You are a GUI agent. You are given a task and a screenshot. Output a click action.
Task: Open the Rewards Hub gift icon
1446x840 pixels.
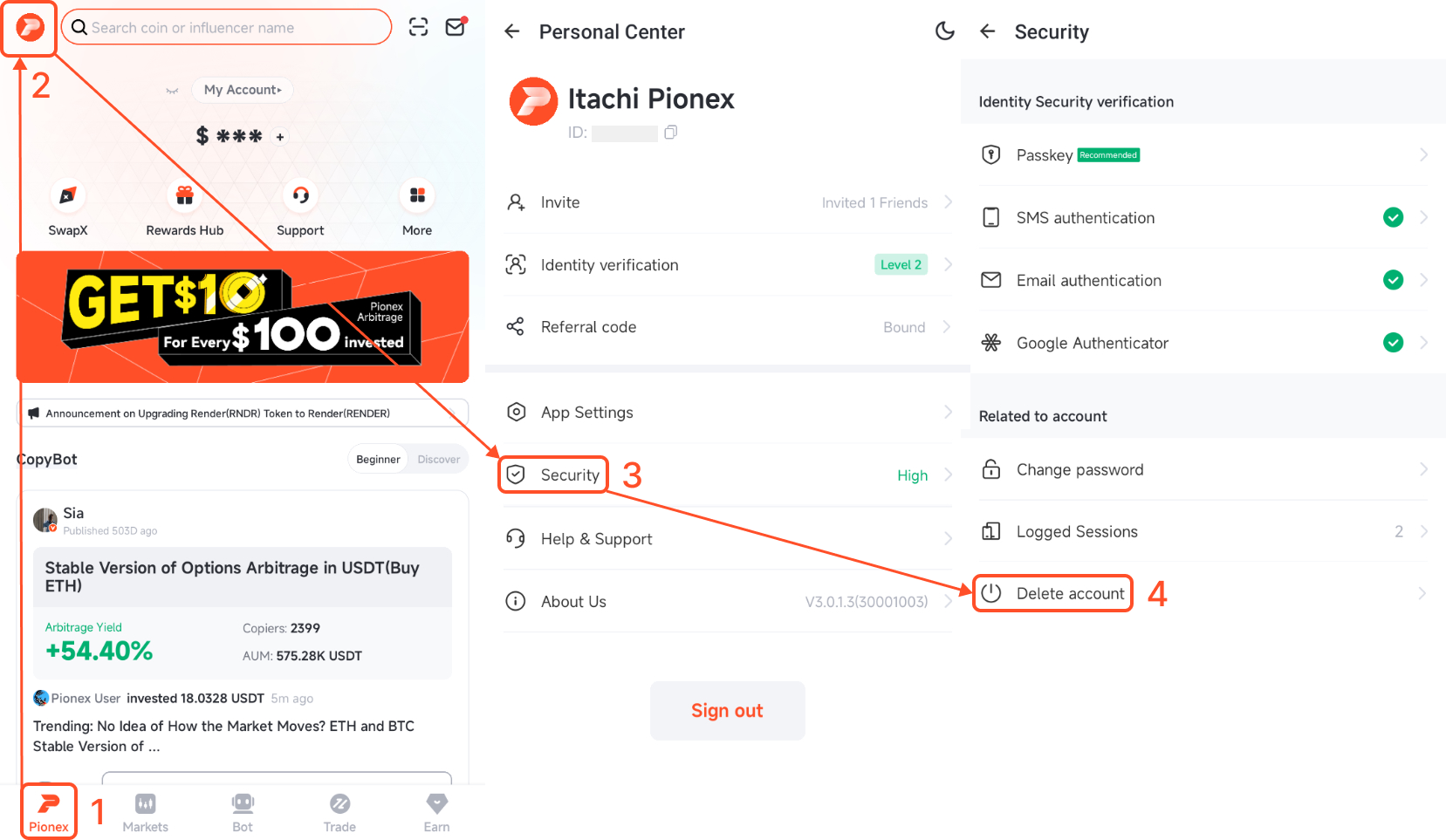[184, 195]
